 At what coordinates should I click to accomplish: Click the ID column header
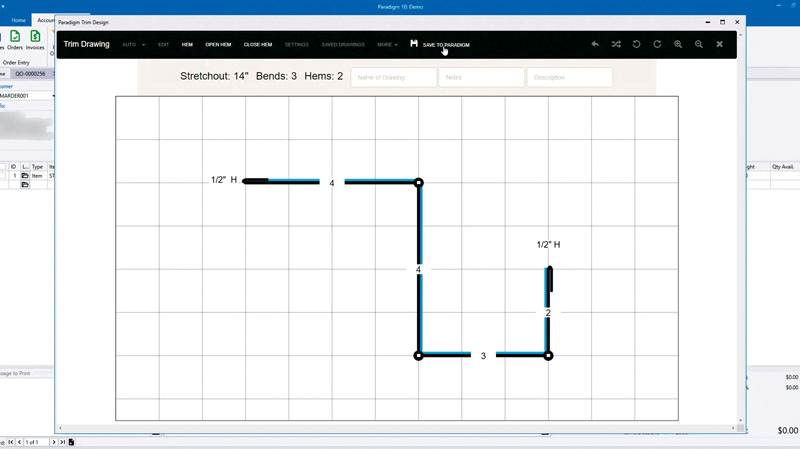pos(13,167)
